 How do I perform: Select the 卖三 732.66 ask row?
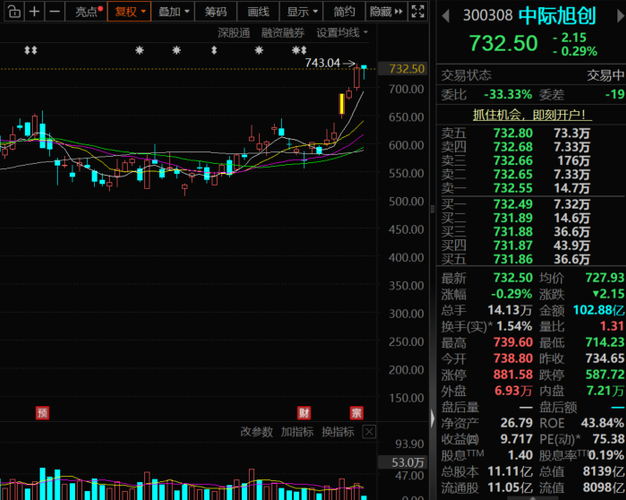[x=531, y=161]
